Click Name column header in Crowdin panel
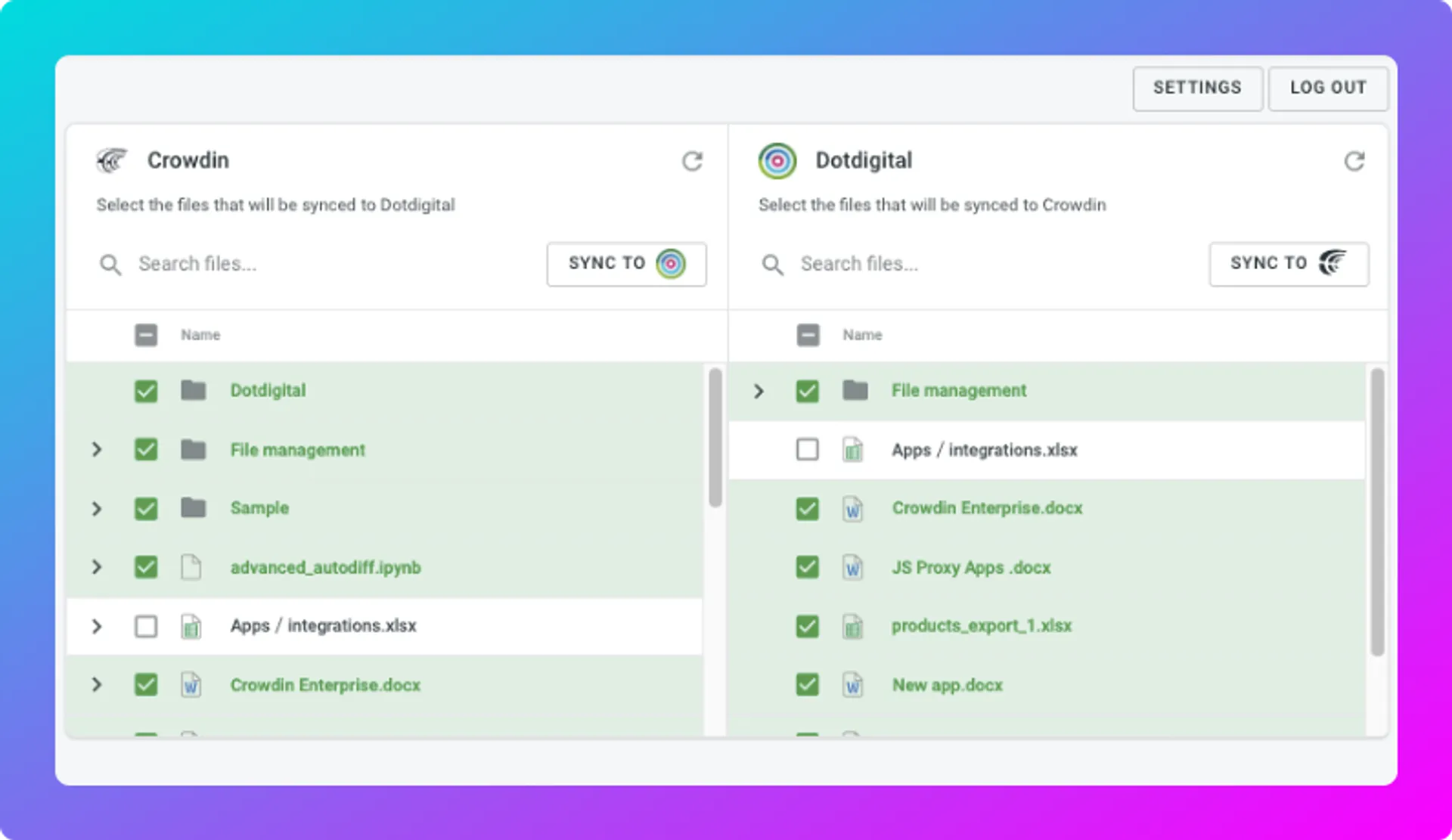Screen dimensions: 1452x840 200,335
